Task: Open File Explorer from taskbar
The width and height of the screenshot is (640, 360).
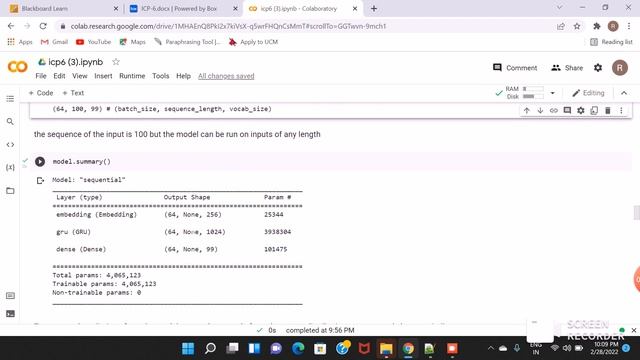Action: point(386,349)
